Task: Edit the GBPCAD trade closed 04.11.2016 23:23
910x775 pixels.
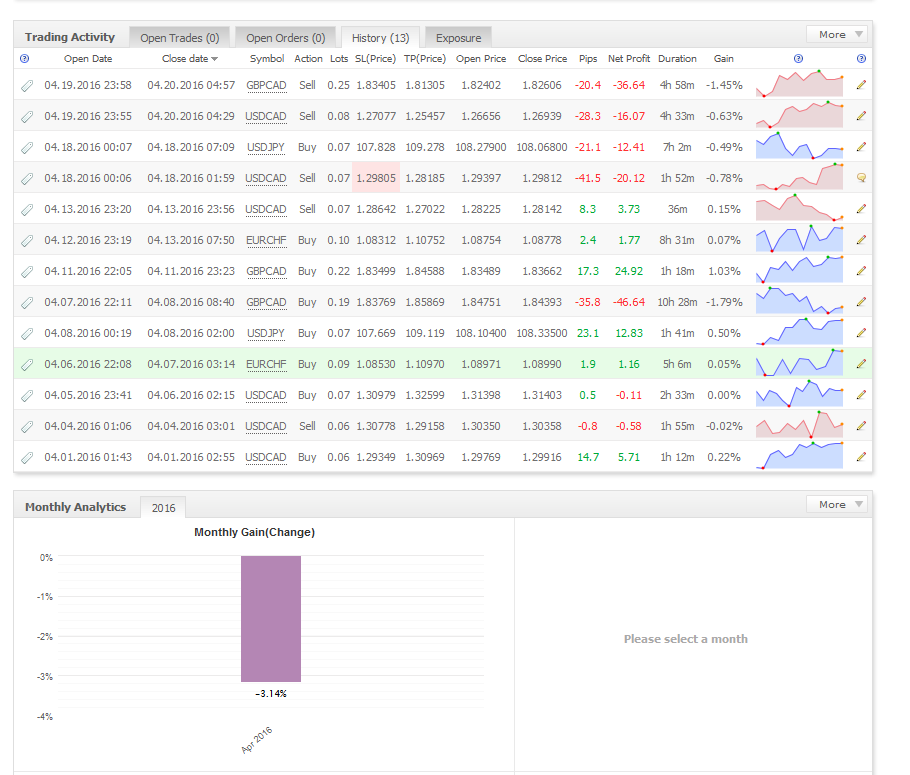Action: [861, 271]
